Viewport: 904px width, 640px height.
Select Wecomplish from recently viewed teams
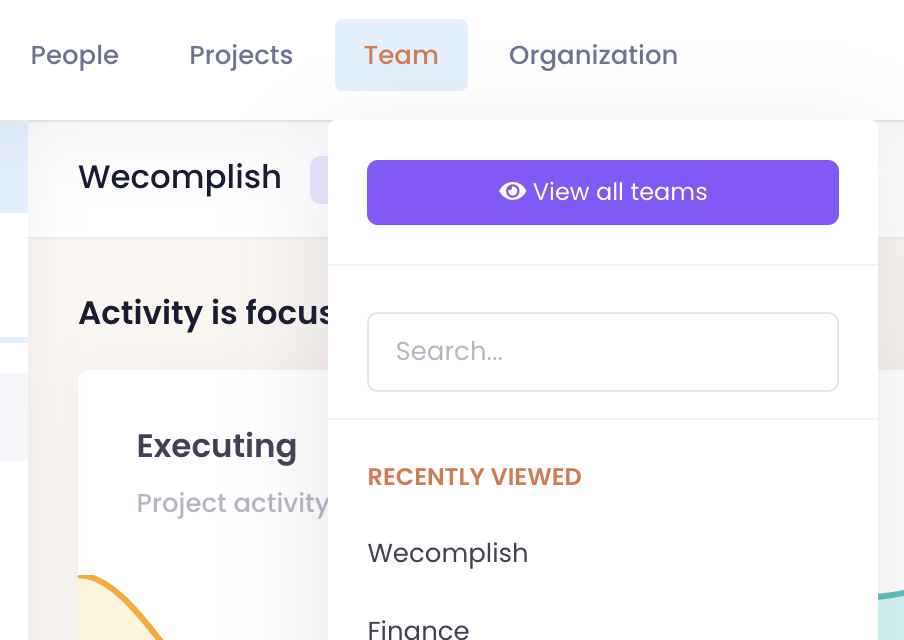[448, 553]
